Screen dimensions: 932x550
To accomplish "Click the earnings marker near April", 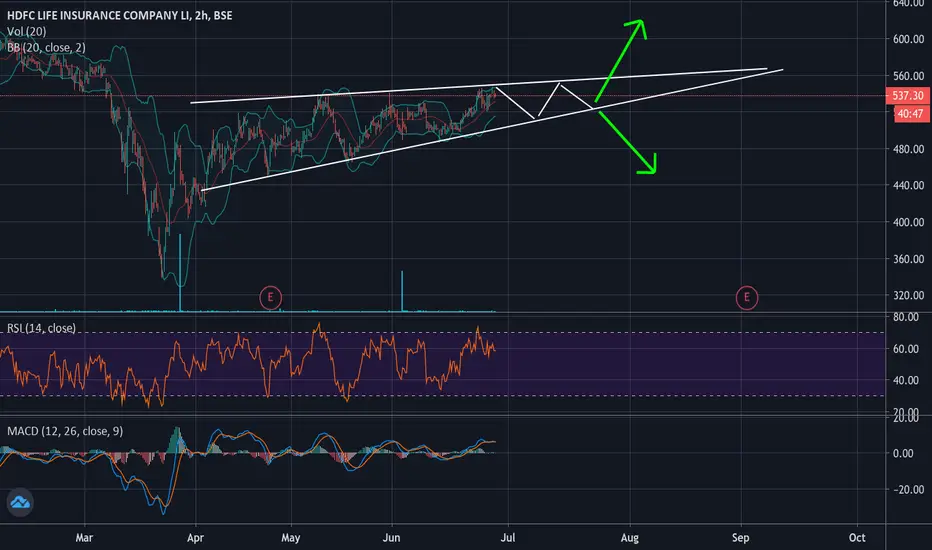I will [270, 297].
